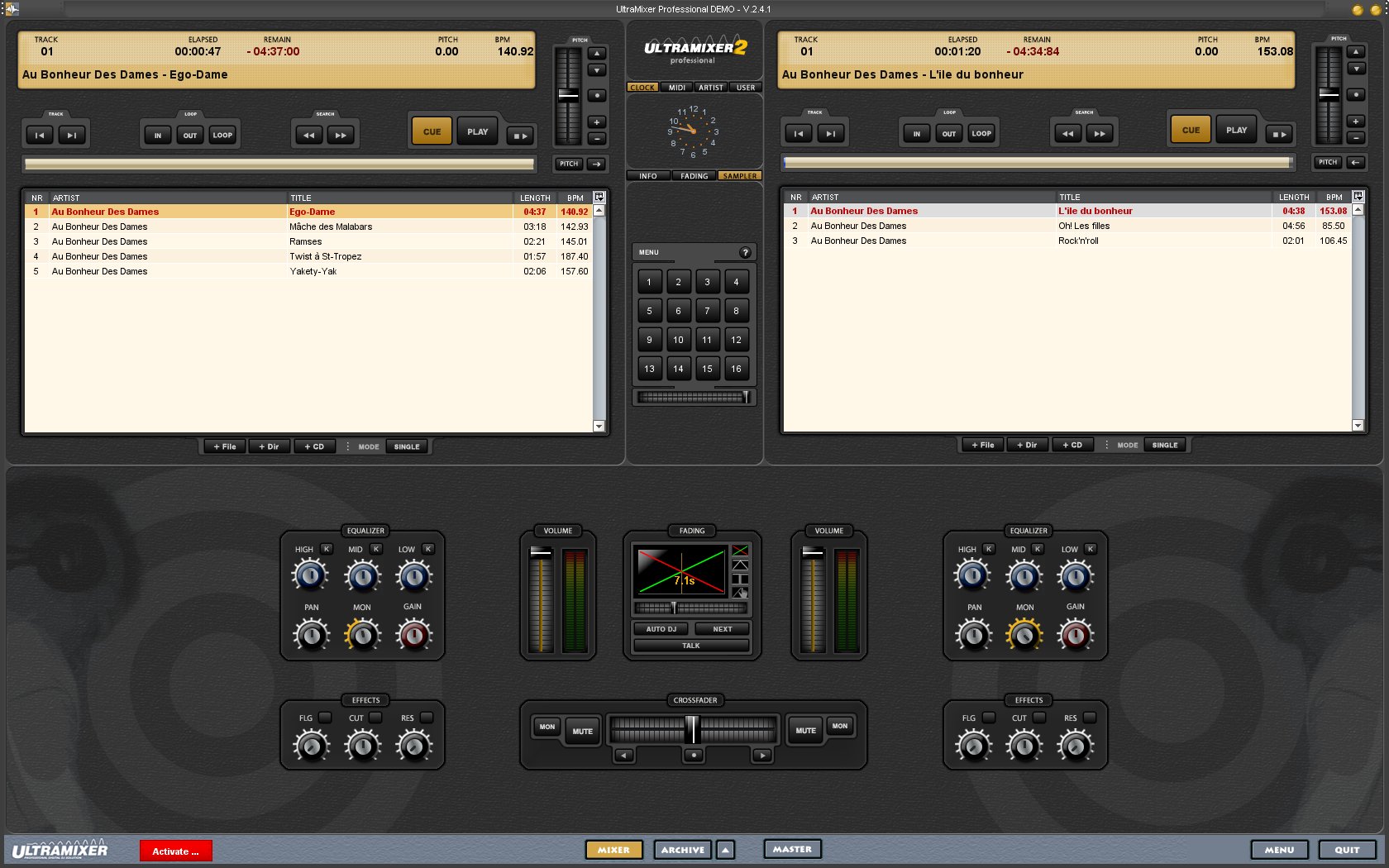Click right-arrow button beside left PITCH
The width and height of the screenshot is (1389, 868).
click(x=597, y=164)
